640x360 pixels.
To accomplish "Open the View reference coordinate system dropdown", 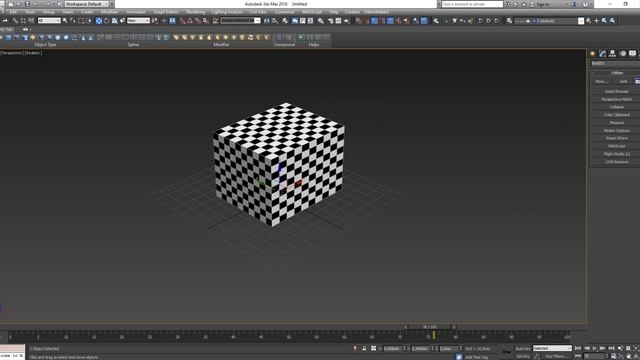I will click(x=138, y=20).
